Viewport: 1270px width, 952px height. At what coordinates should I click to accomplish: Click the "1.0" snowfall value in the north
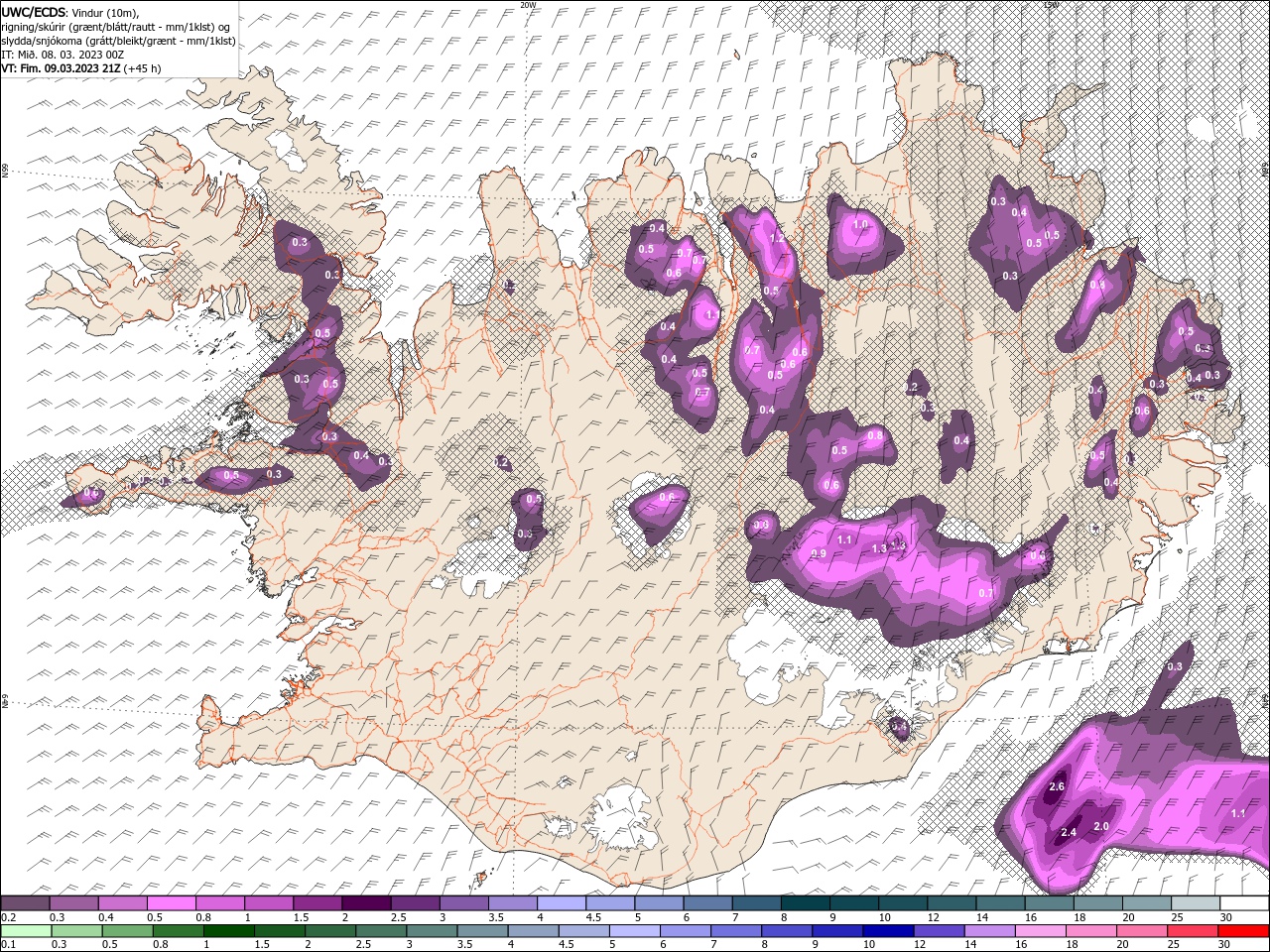[x=860, y=225]
